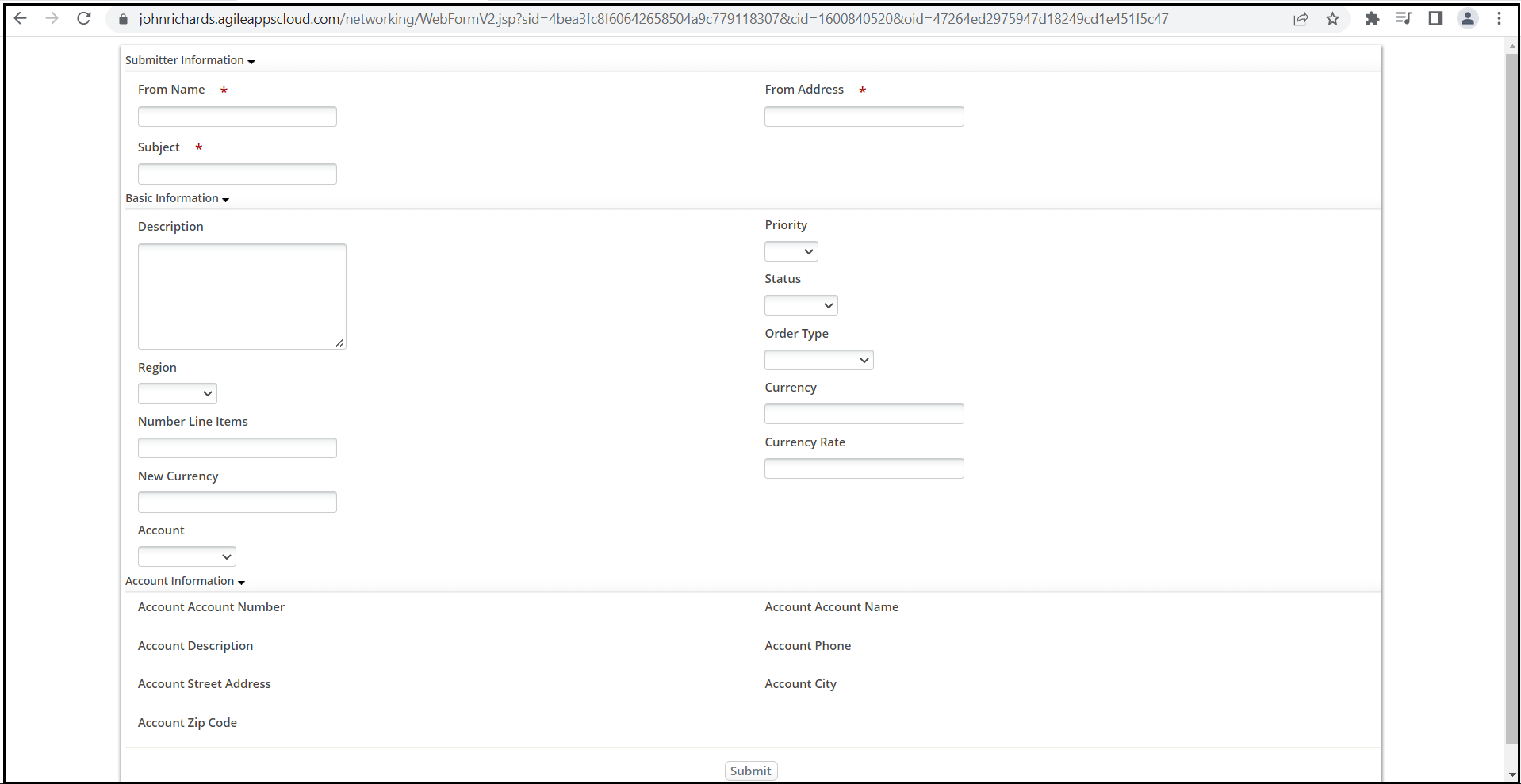Focus the Number Line Items field
This screenshot has width=1521, height=784.
[x=237, y=448]
